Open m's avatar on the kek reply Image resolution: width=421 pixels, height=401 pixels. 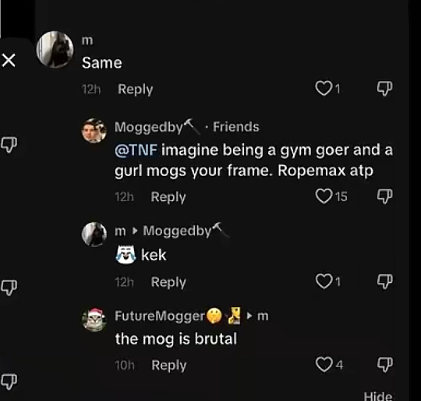(94, 234)
